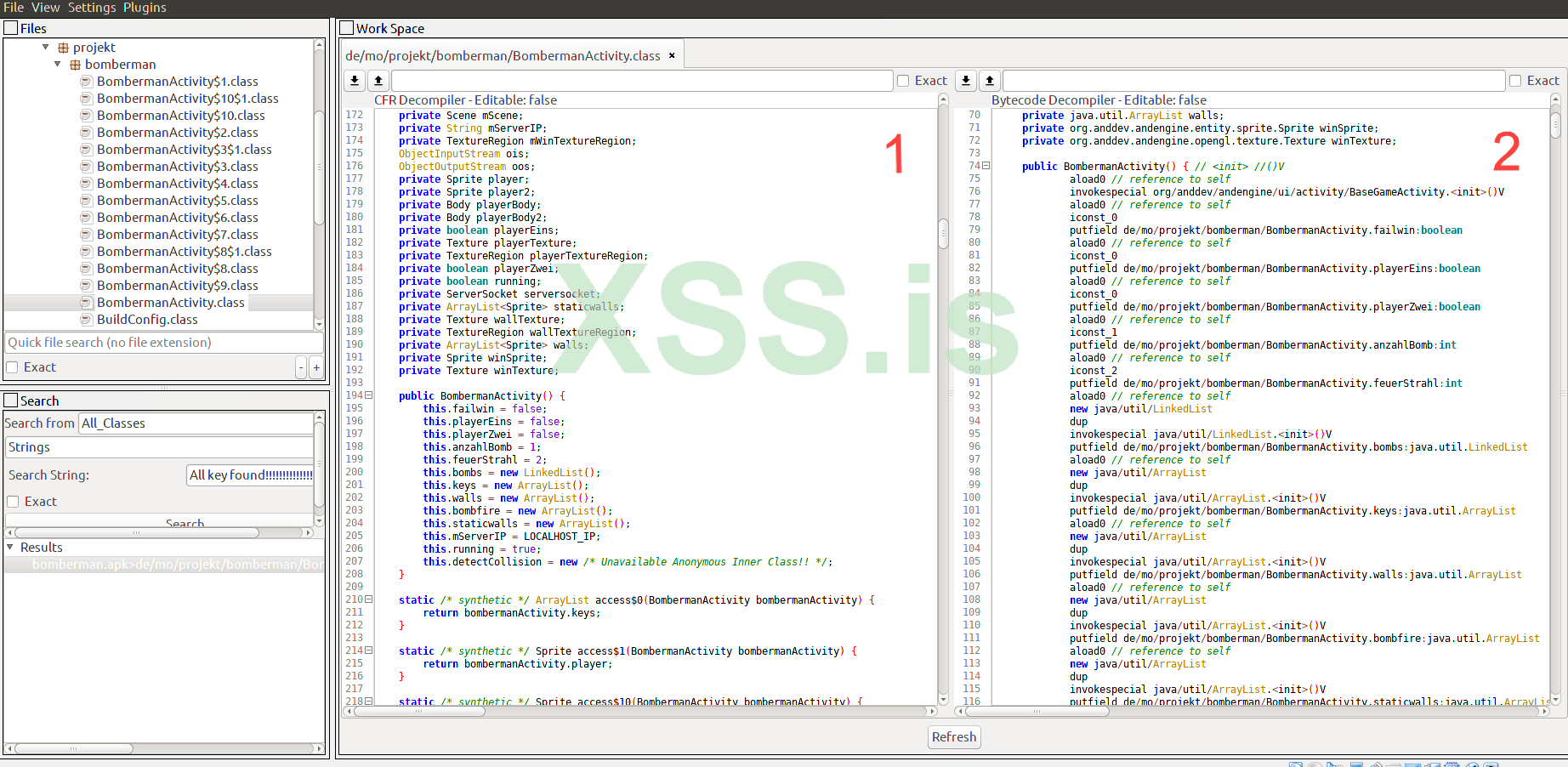Open the Search from All_Classes dropdown

point(196,423)
